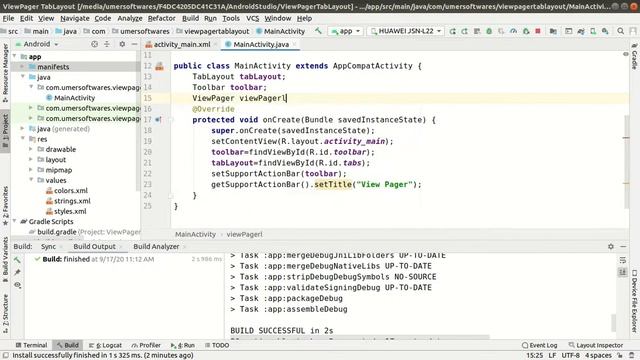640x360 pixels.
Task: Open the Refactor menu
Action: point(161,18)
